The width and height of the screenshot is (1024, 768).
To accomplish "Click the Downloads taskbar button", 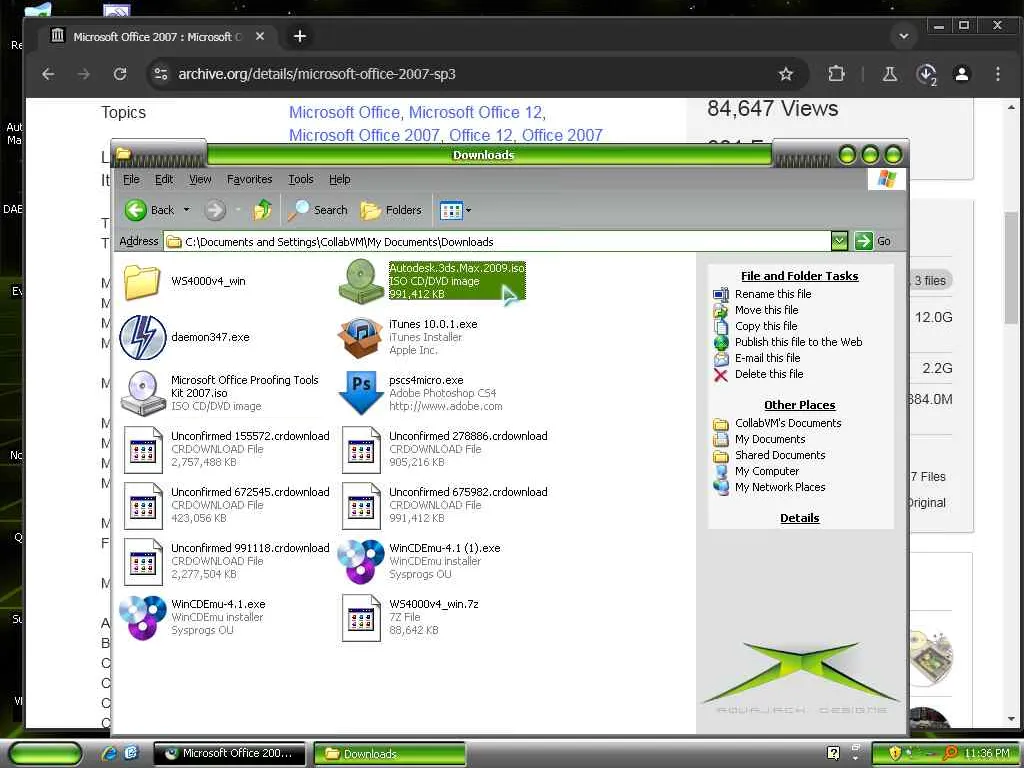I will [x=390, y=754].
